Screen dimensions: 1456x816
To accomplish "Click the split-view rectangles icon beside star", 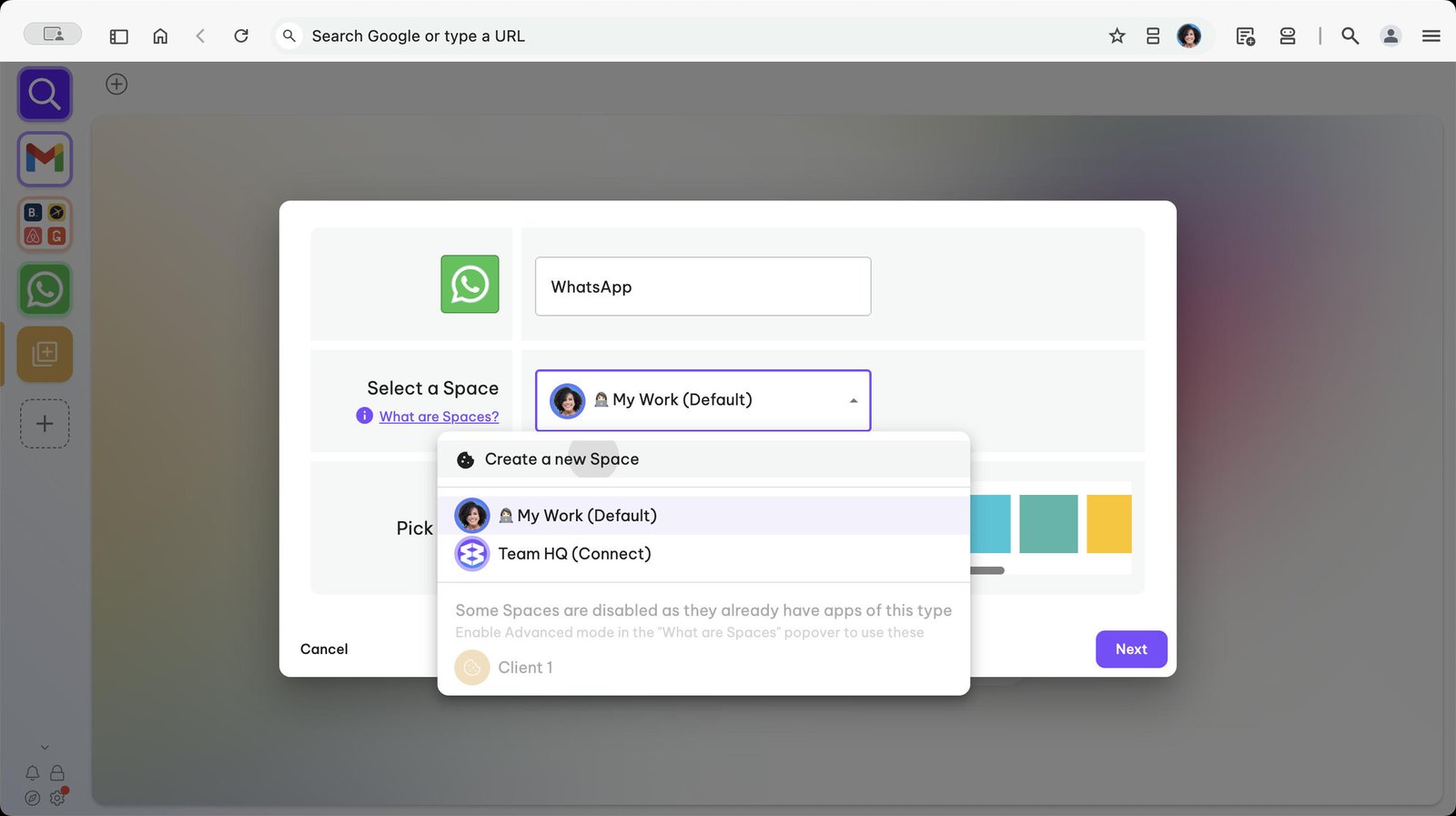I will (1153, 36).
